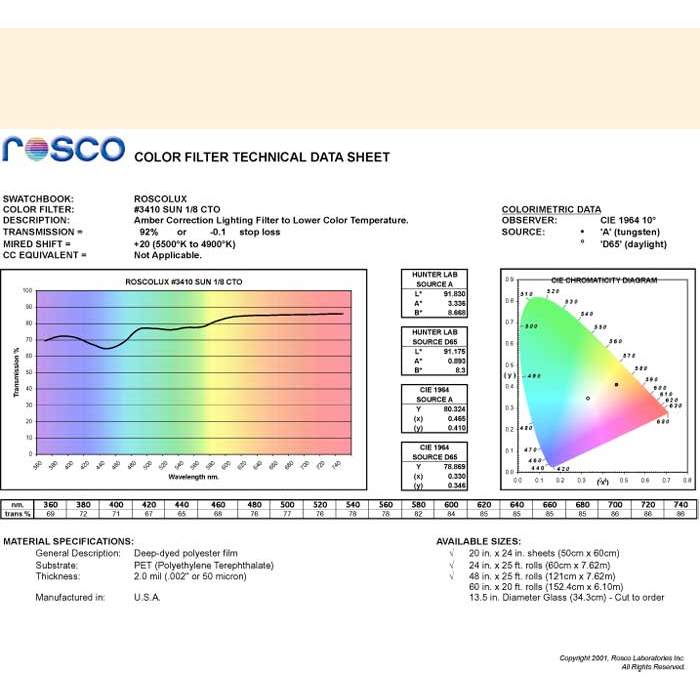Select 'PET (Polyethylene Terephthalate)' substrate value
Viewport: 700px width, 700px height.
(204, 565)
